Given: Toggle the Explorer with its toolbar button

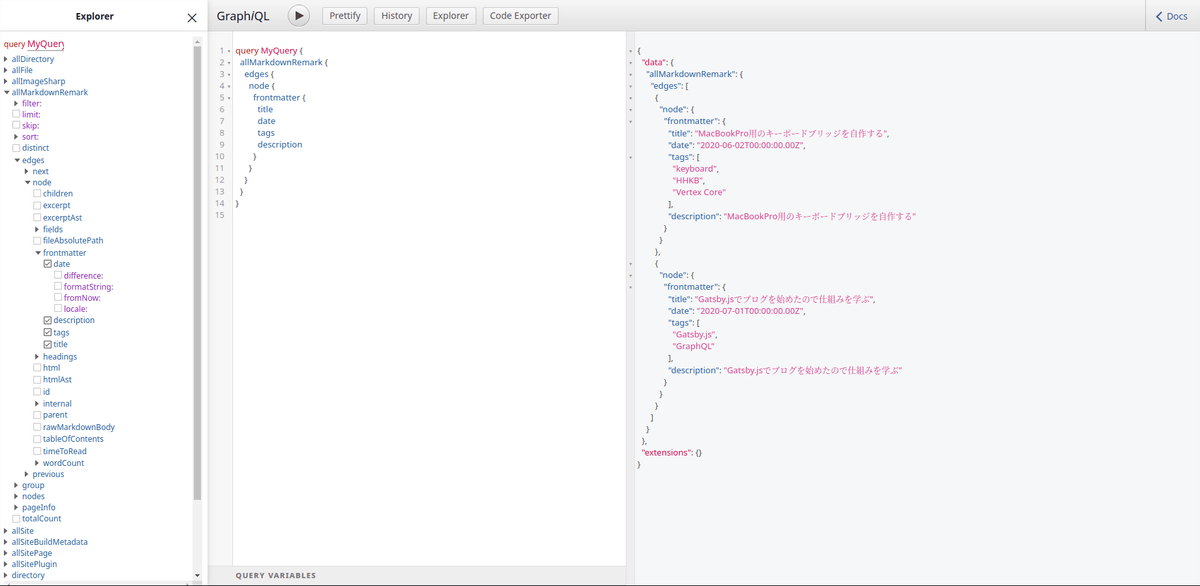Looking at the screenshot, I should [x=450, y=15].
